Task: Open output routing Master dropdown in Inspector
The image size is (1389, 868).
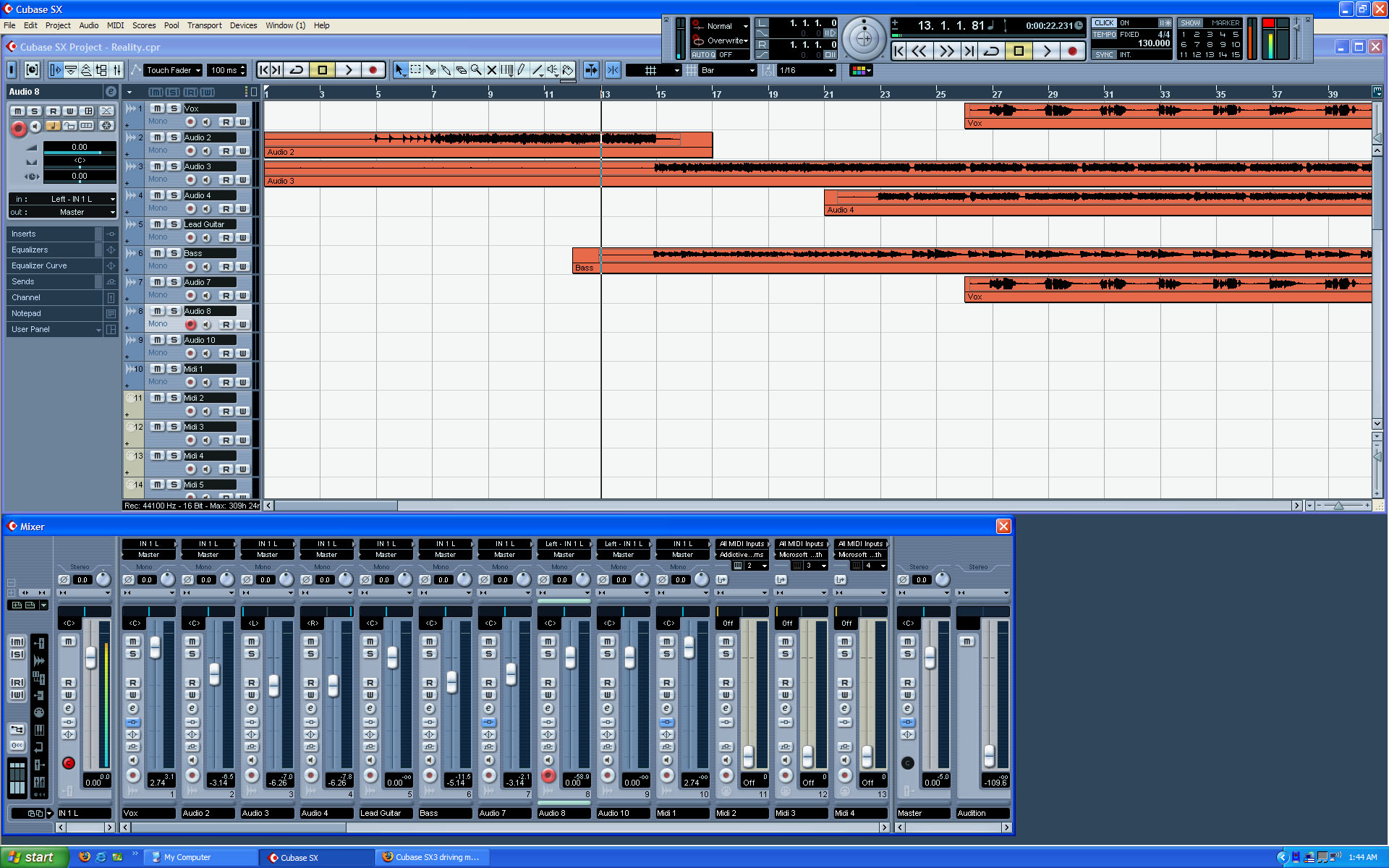Action: [61, 213]
